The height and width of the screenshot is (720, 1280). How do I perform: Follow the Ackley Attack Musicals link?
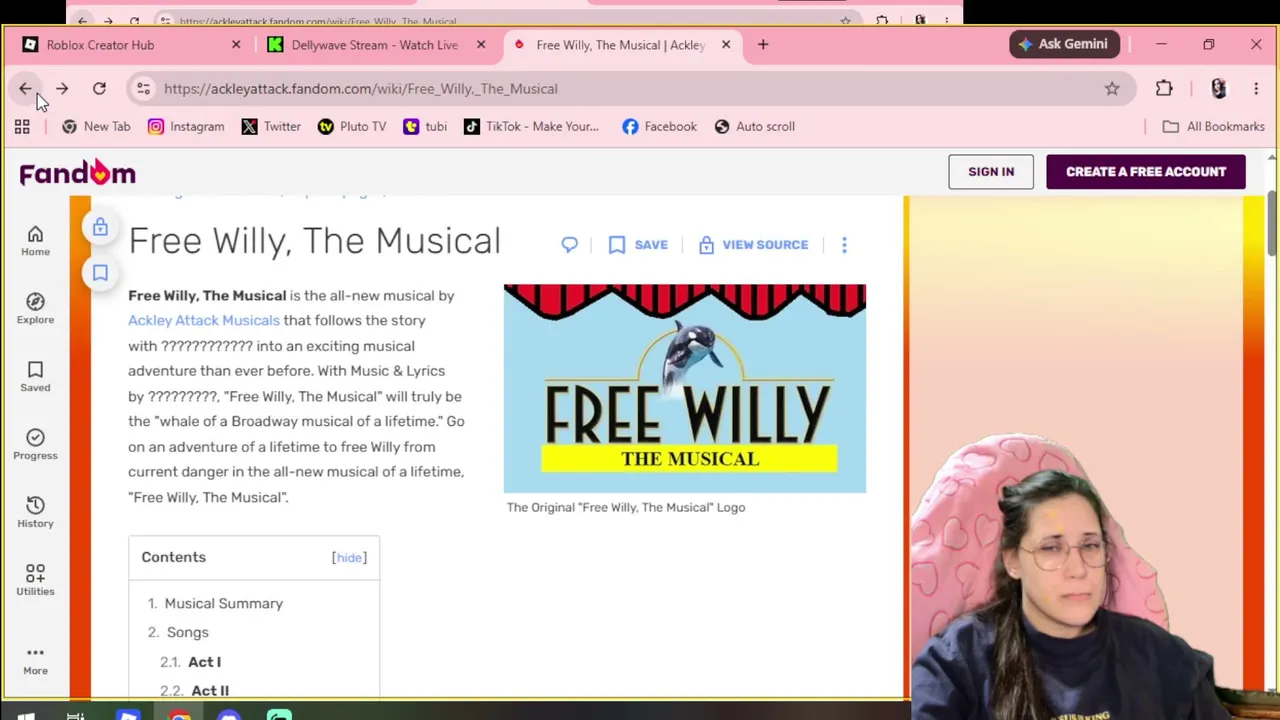(204, 320)
